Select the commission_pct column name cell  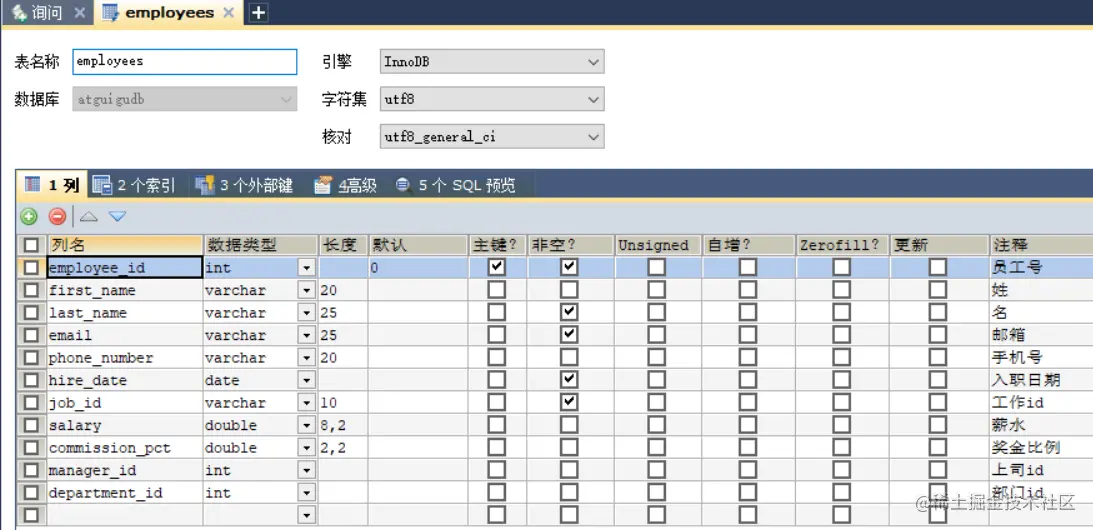pos(125,448)
